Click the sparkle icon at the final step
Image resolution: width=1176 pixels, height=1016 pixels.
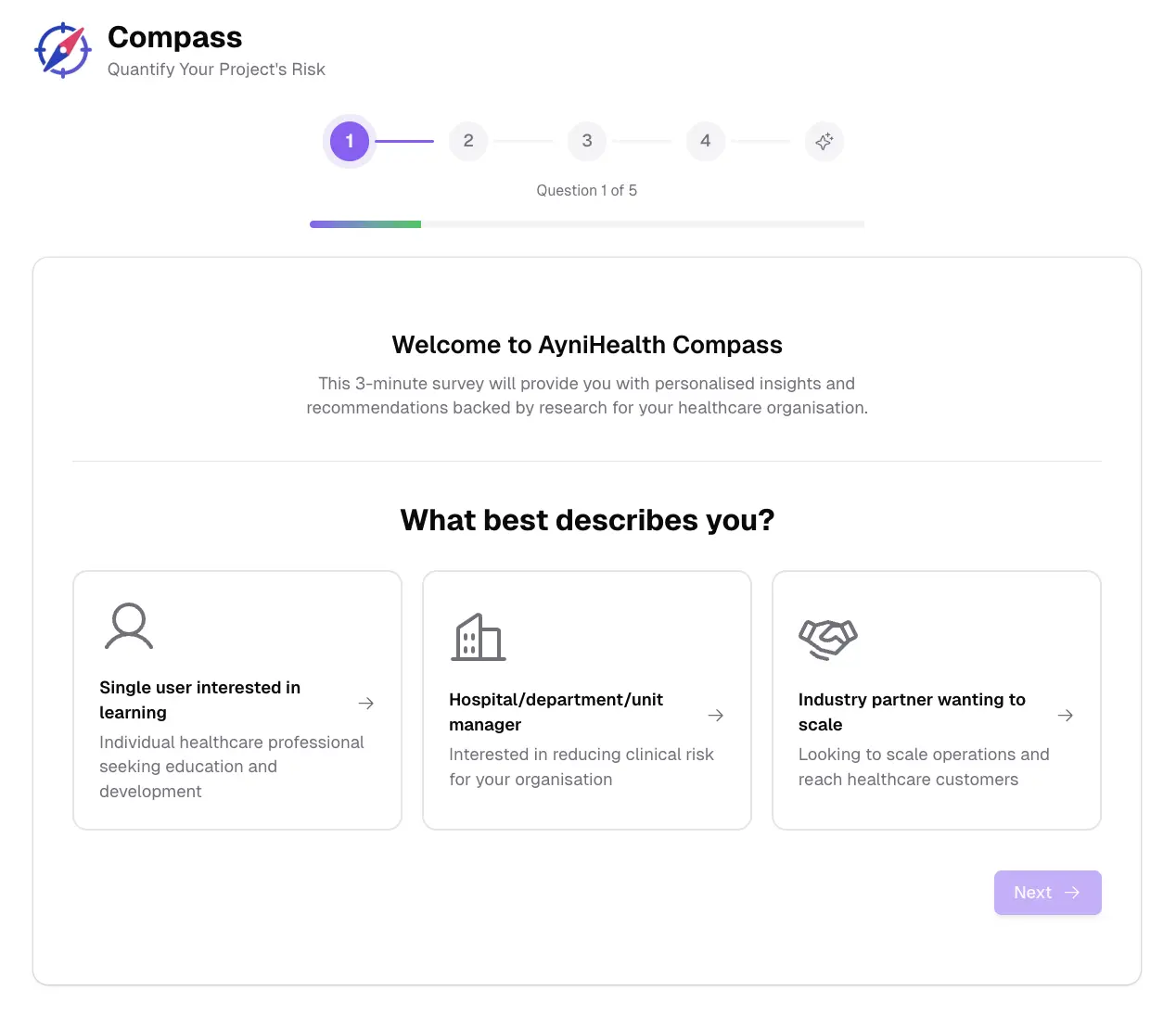tap(824, 141)
